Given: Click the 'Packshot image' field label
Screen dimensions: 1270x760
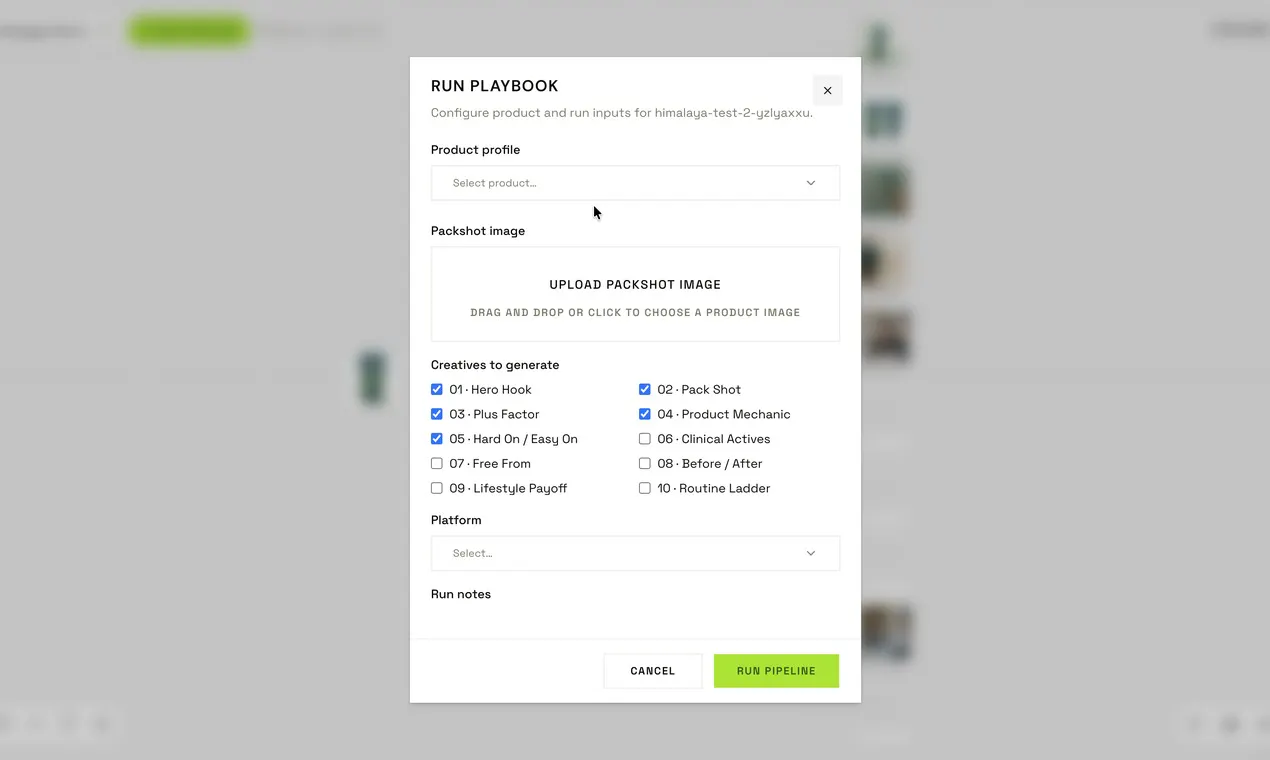Looking at the screenshot, I should coord(478,231).
